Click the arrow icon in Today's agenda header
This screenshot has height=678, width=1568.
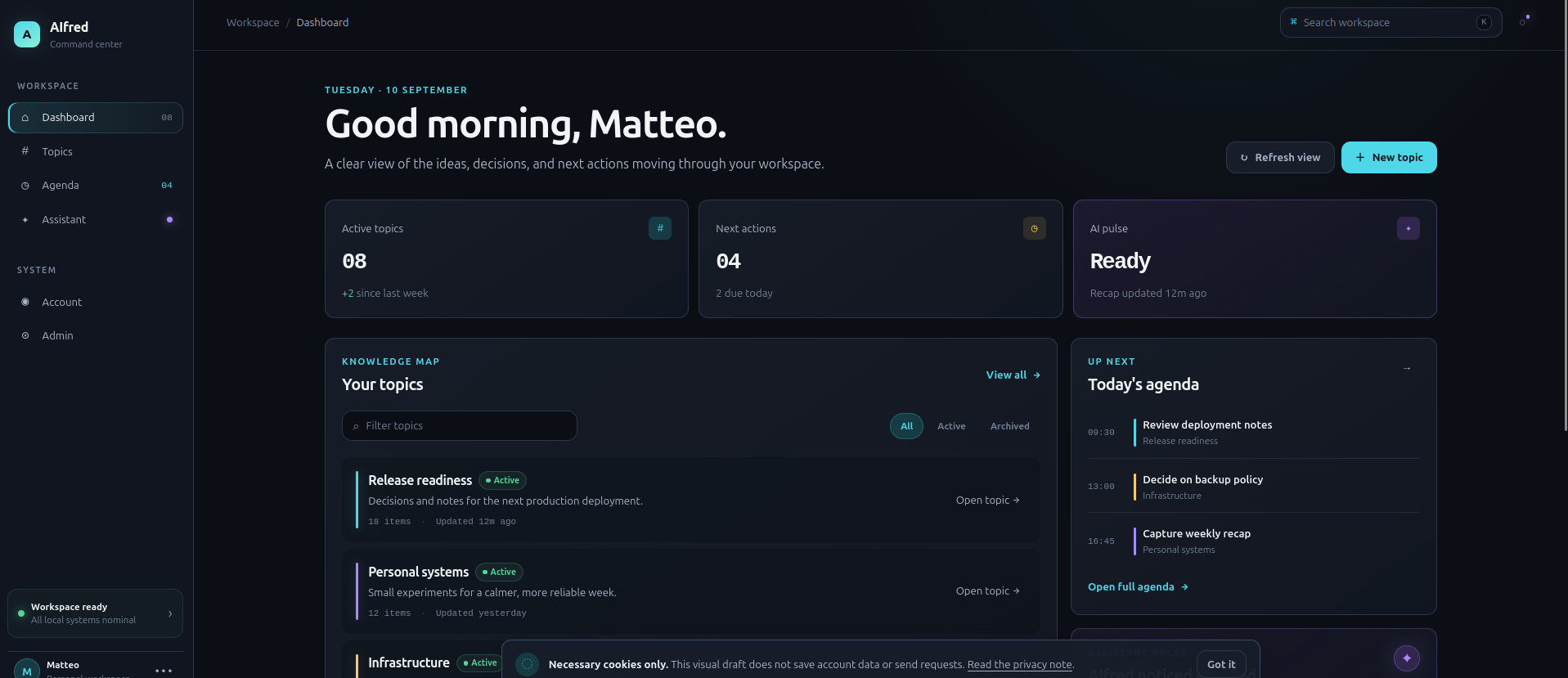[1407, 369]
